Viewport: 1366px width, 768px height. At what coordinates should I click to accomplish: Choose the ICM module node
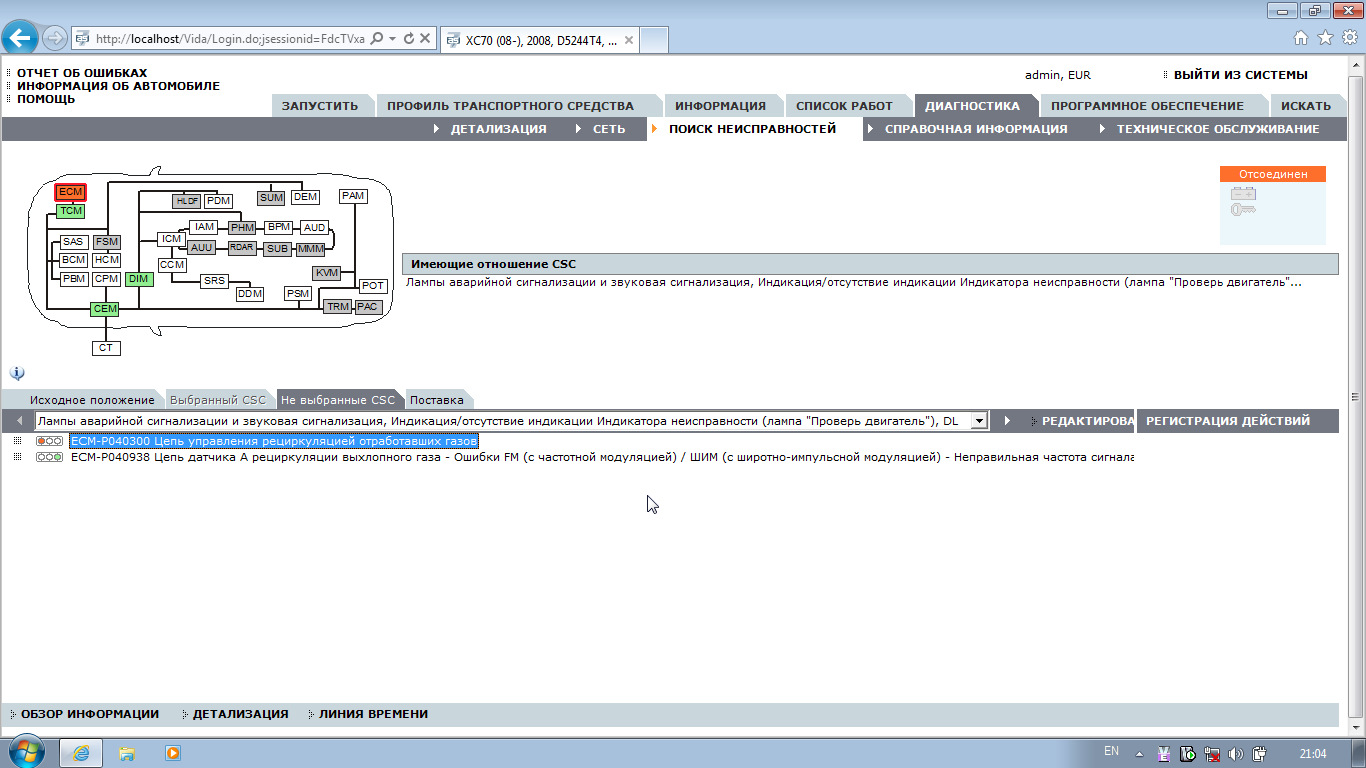pyautogui.click(x=172, y=239)
